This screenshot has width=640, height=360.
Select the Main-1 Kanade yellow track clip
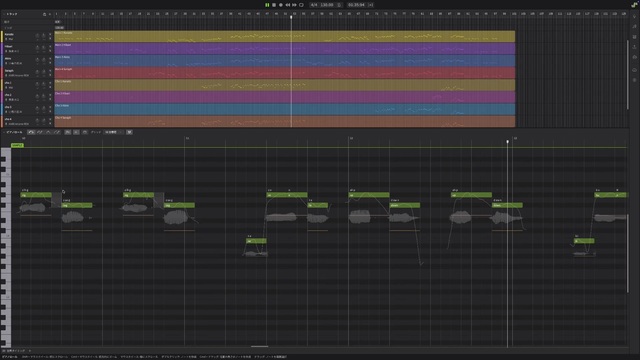(284, 36)
